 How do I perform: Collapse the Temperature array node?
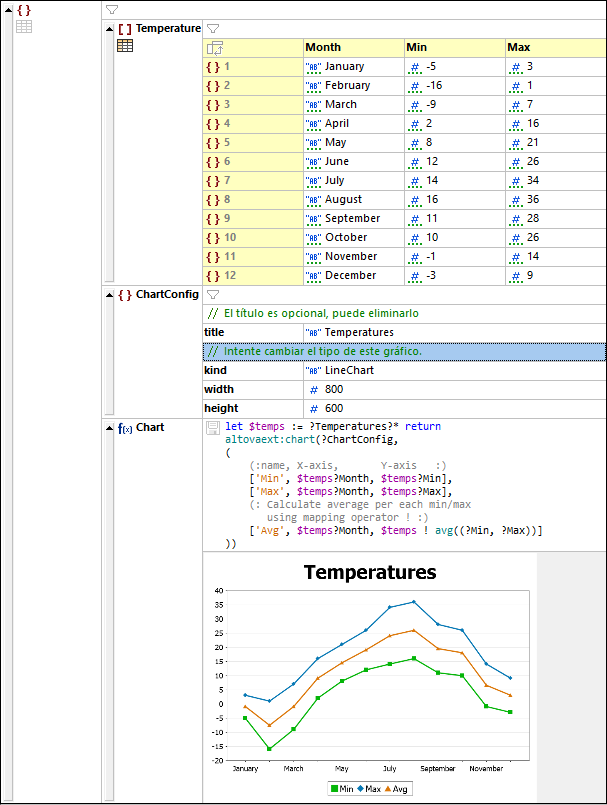point(109,29)
